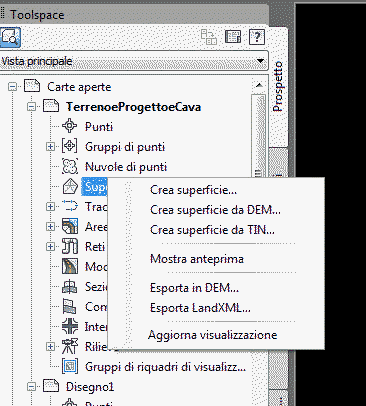Collapse the TerrenoeProgettoeCava drawing node
This screenshot has height=406, width=366.
[x=32, y=107]
